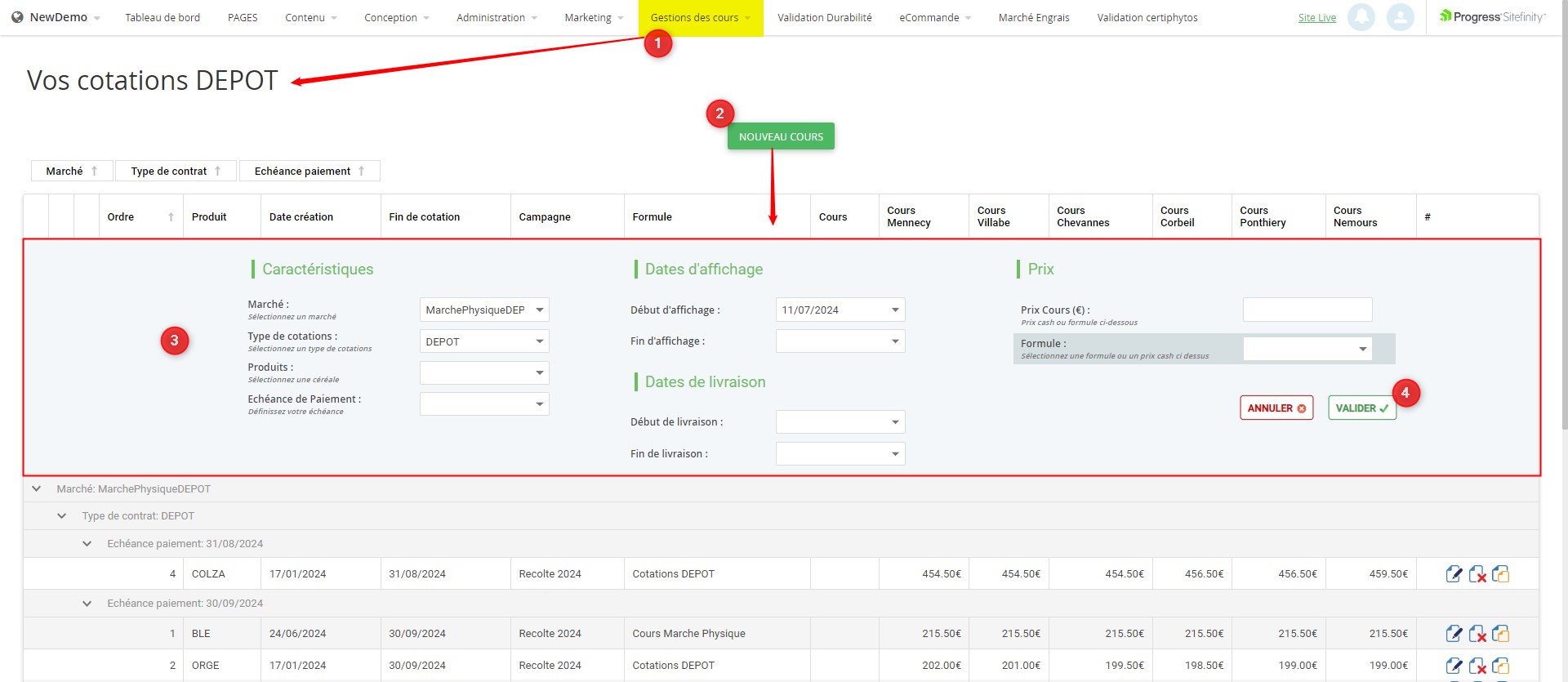Duplicate the COLZA quotation row
1568x682 pixels.
[1500, 574]
